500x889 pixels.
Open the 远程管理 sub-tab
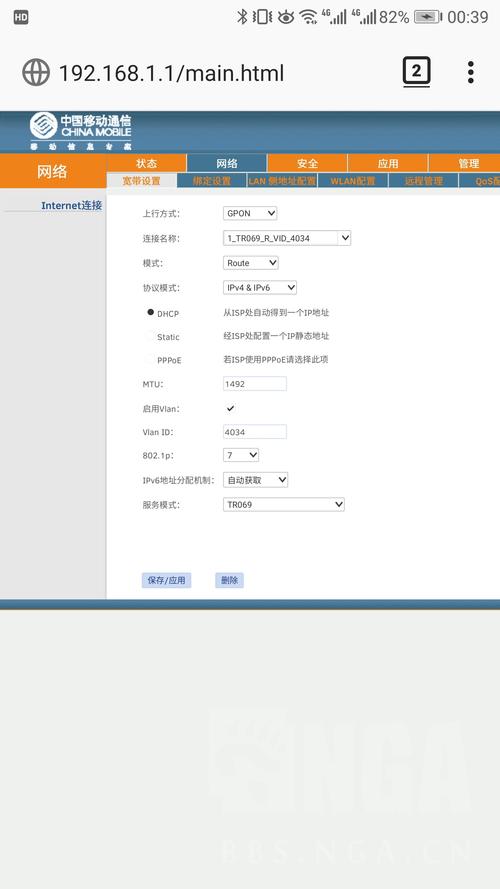pos(423,181)
